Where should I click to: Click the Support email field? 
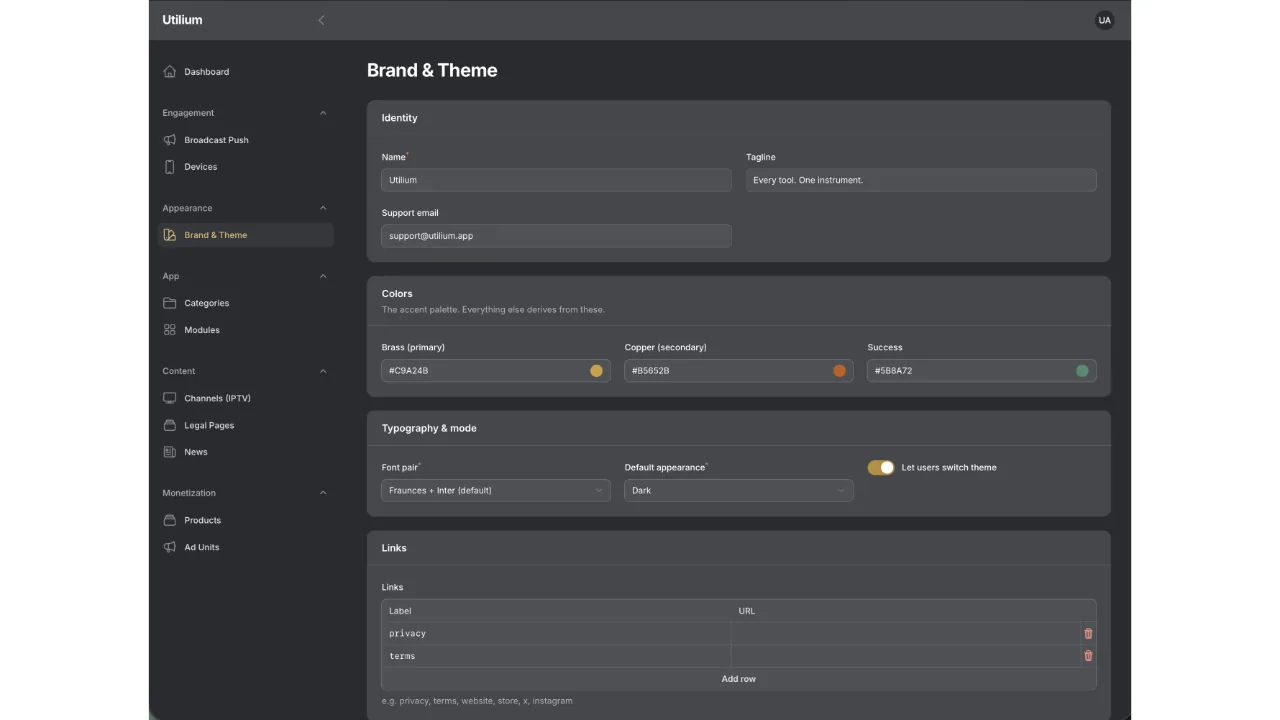click(x=556, y=236)
